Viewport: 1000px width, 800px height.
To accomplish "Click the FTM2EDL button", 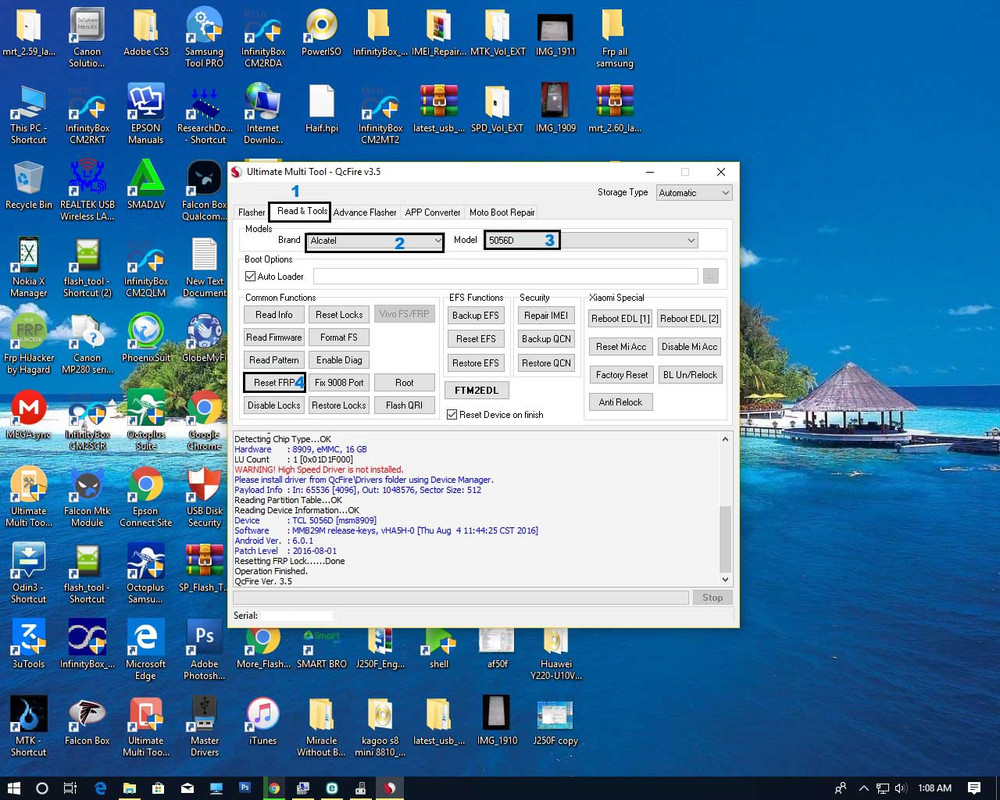I will (476, 390).
